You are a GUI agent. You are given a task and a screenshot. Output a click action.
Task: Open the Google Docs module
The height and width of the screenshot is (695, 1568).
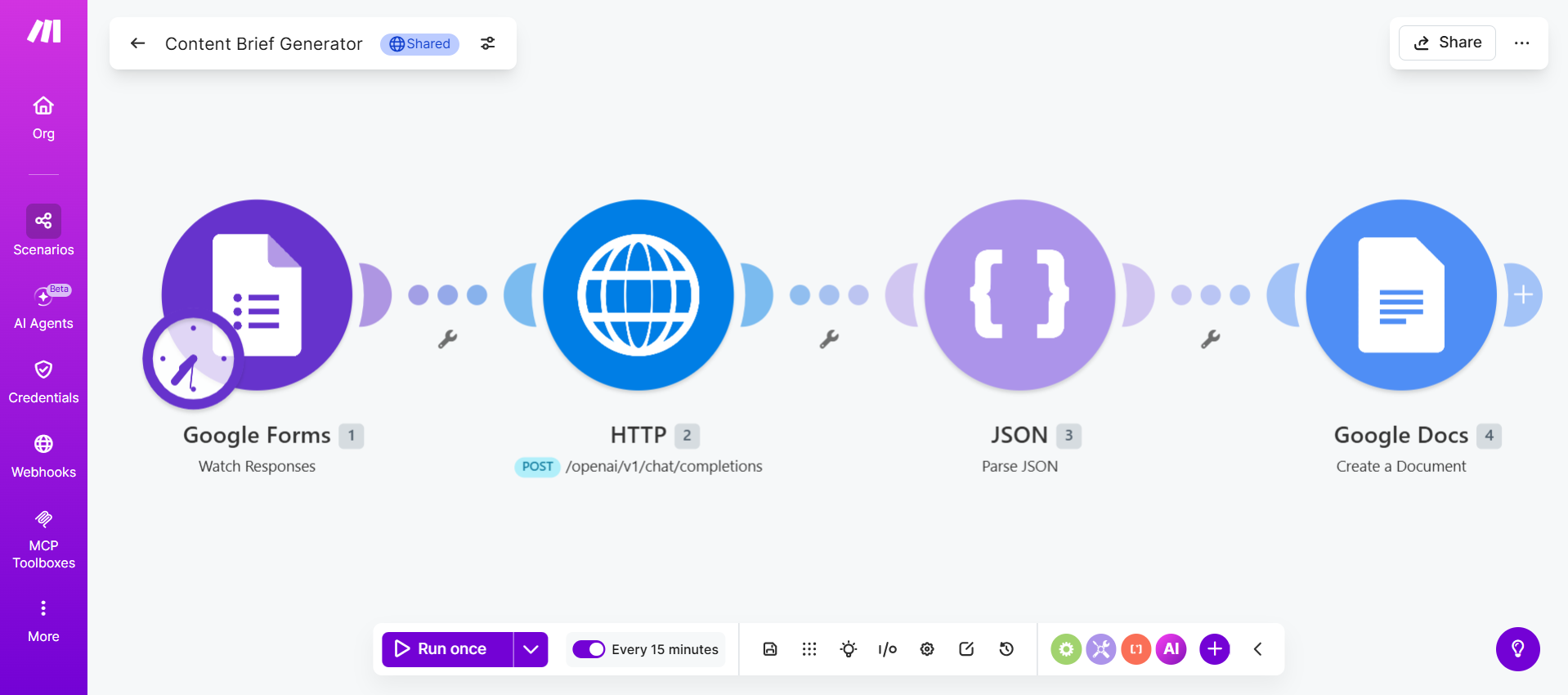[x=1401, y=294]
